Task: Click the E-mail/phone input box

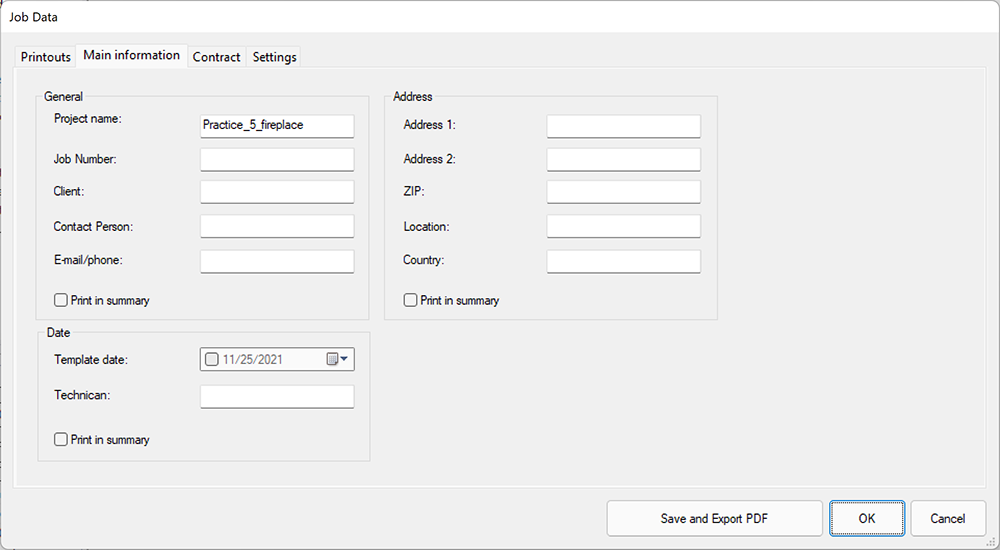Action: coord(277,261)
